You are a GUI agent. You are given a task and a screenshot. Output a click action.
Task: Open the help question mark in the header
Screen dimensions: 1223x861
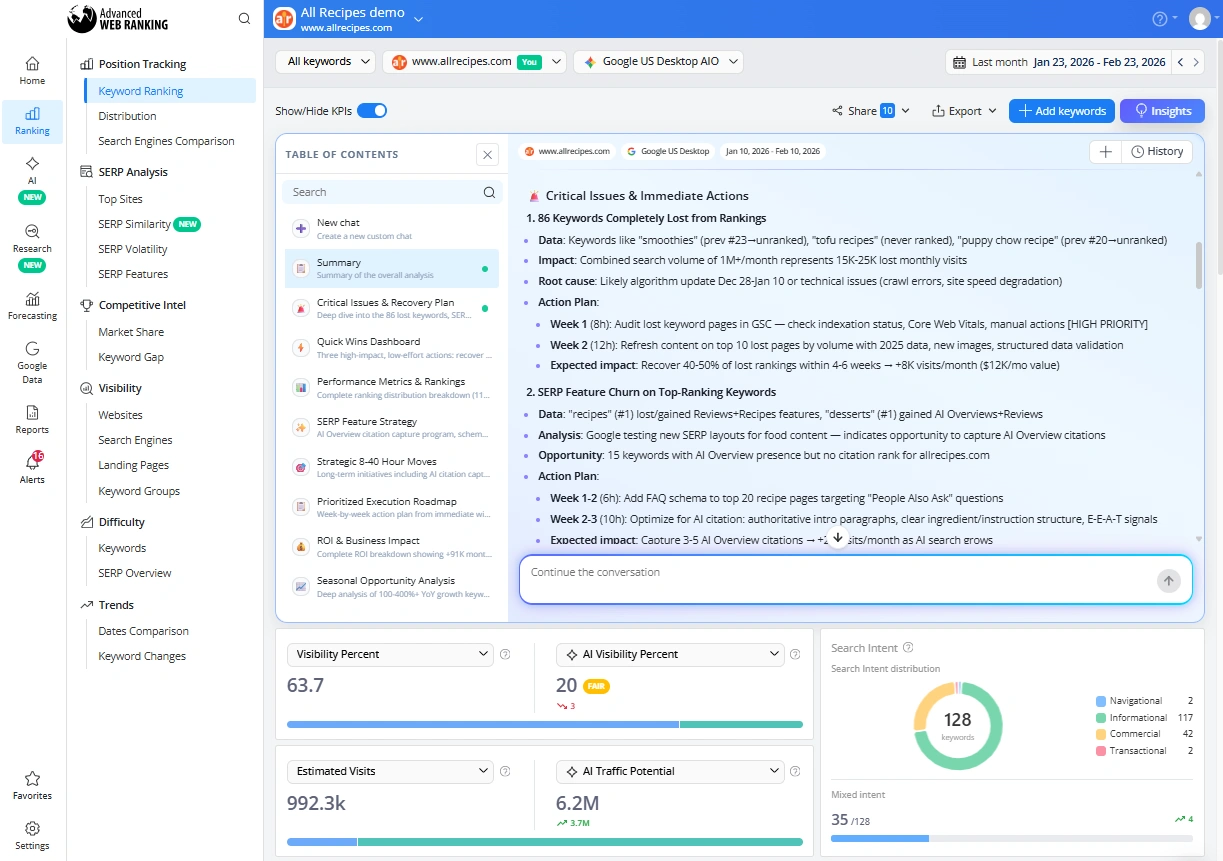(1160, 18)
